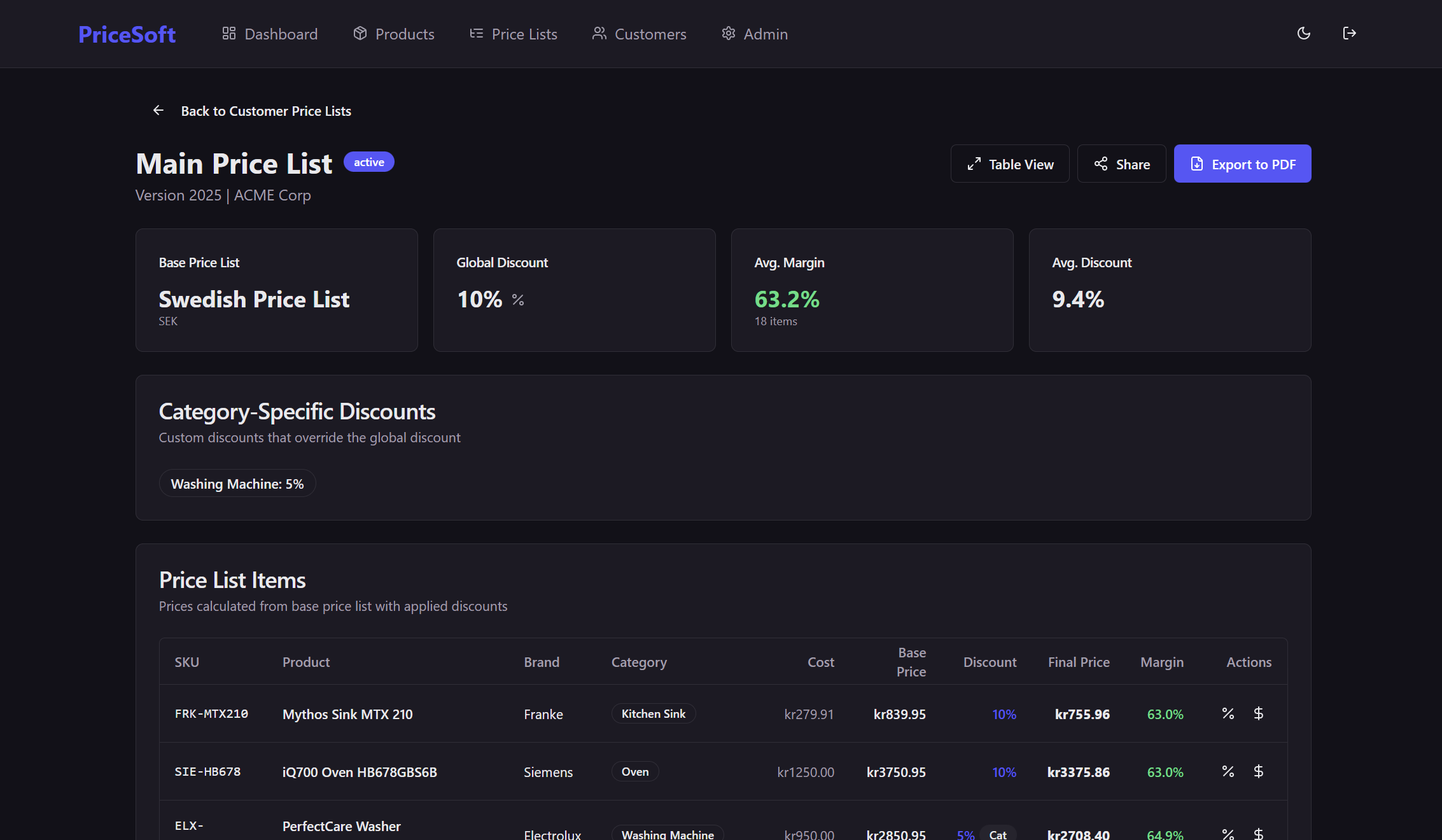The image size is (1442, 840).
Task: Open the Products nav item
Action: click(x=394, y=34)
